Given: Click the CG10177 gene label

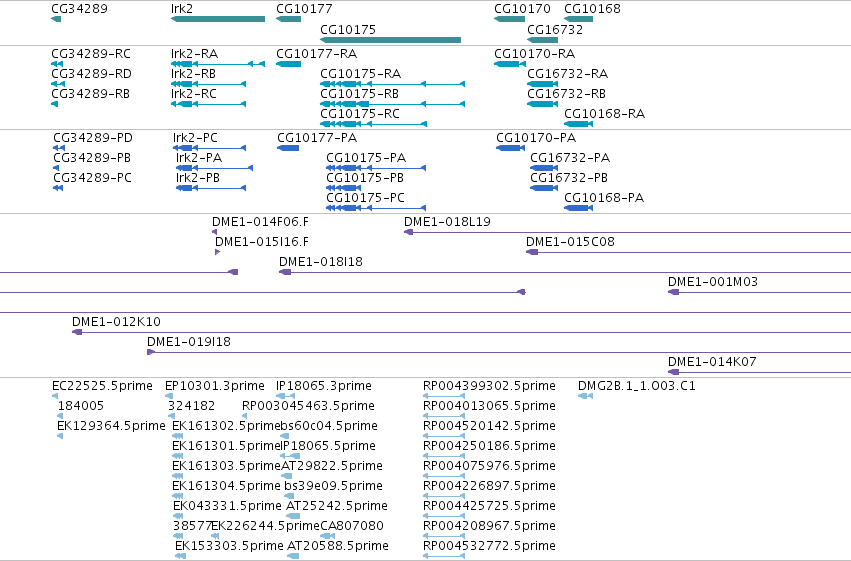Looking at the screenshot, I should click(304, 9).
